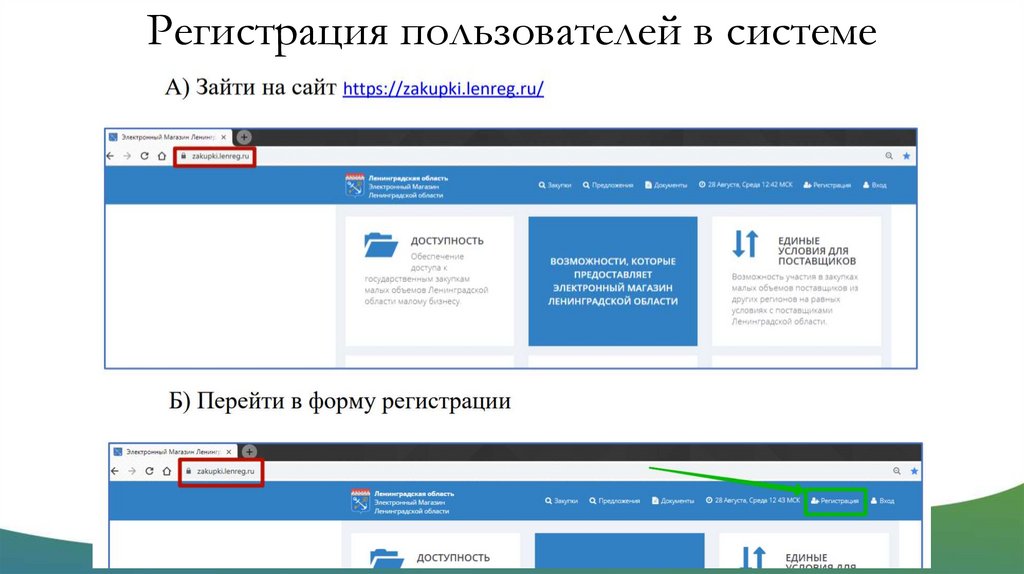Click the lock icon in the upper address bar
The height and width of the screenshot is (574, 1024).
[184, 156]
